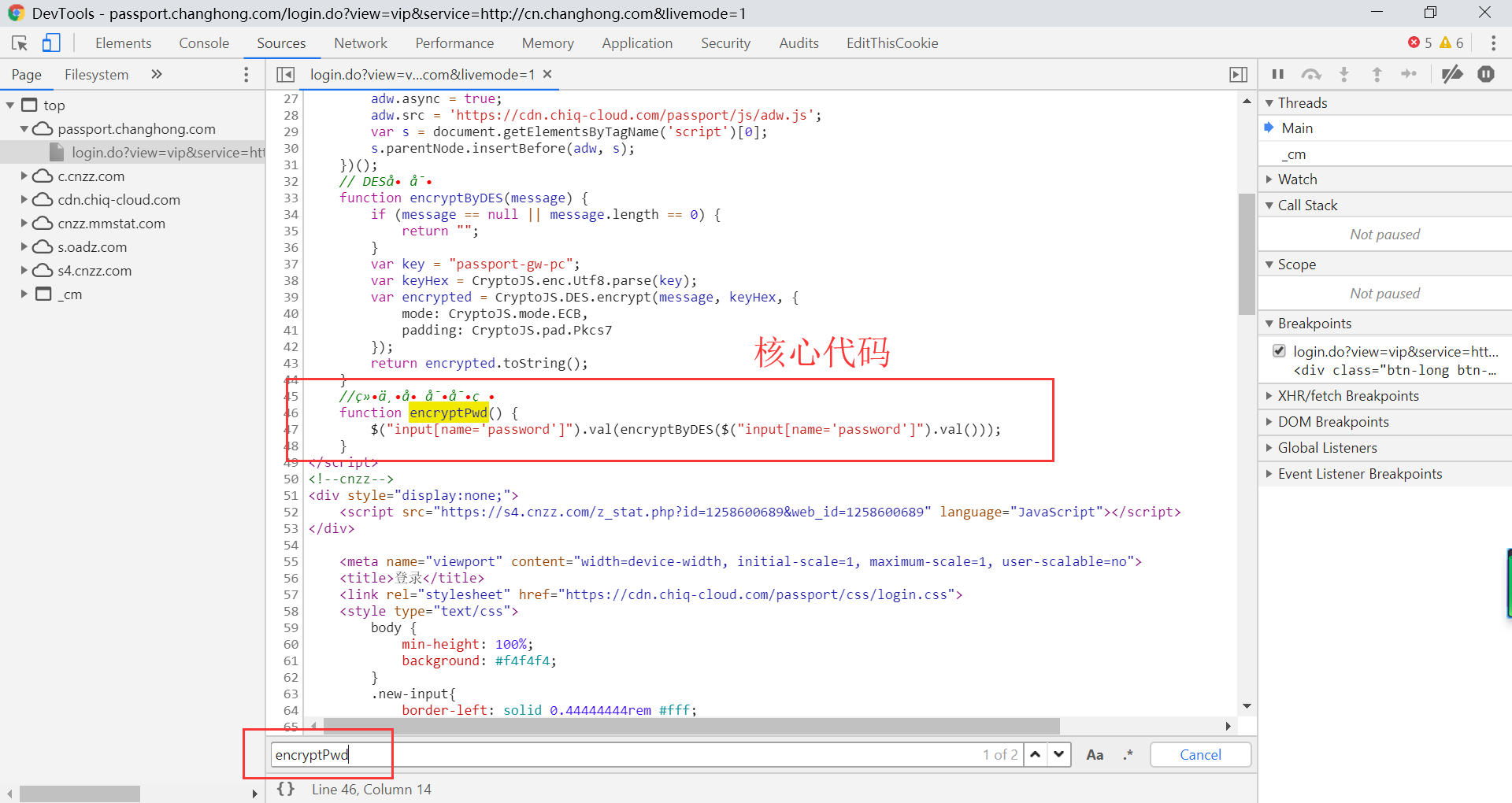The width and height of the screenshot is (1512, 803).
Task: Click the code editor horizontal scrollbar
Action: click(691, 726)
